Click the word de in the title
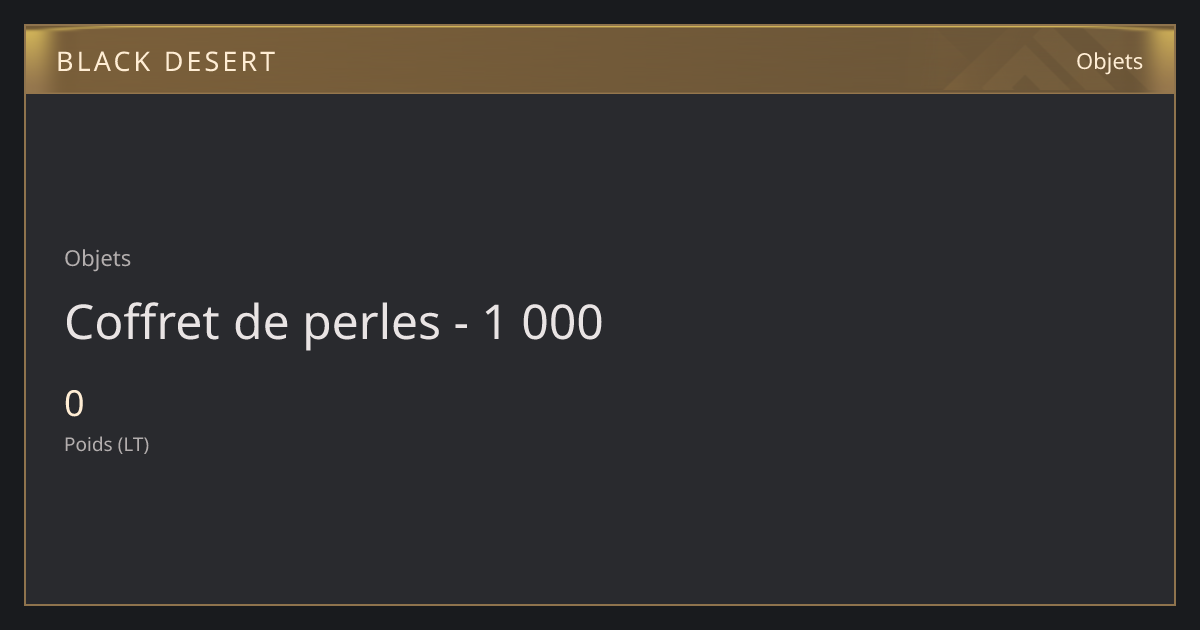The width and height of the screenshot is (1200, 630). click(x=261, y=322)
